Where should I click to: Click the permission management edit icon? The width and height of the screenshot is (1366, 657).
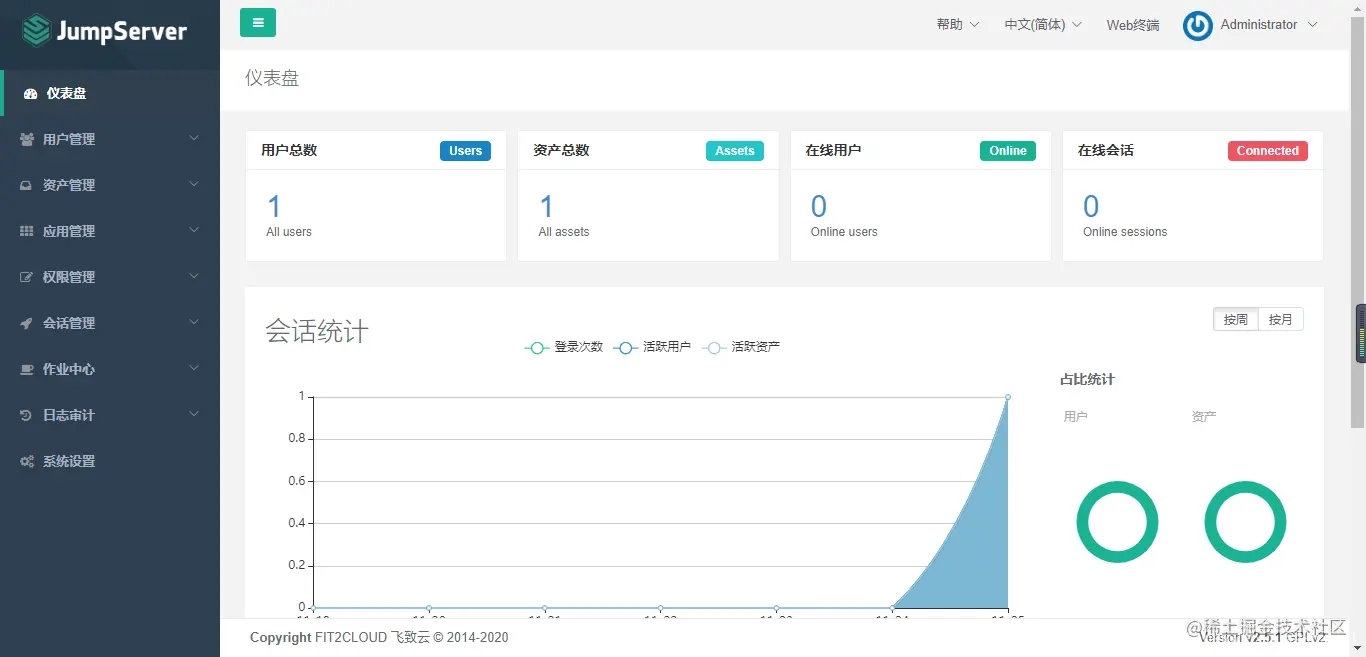(x=27, y=277)
